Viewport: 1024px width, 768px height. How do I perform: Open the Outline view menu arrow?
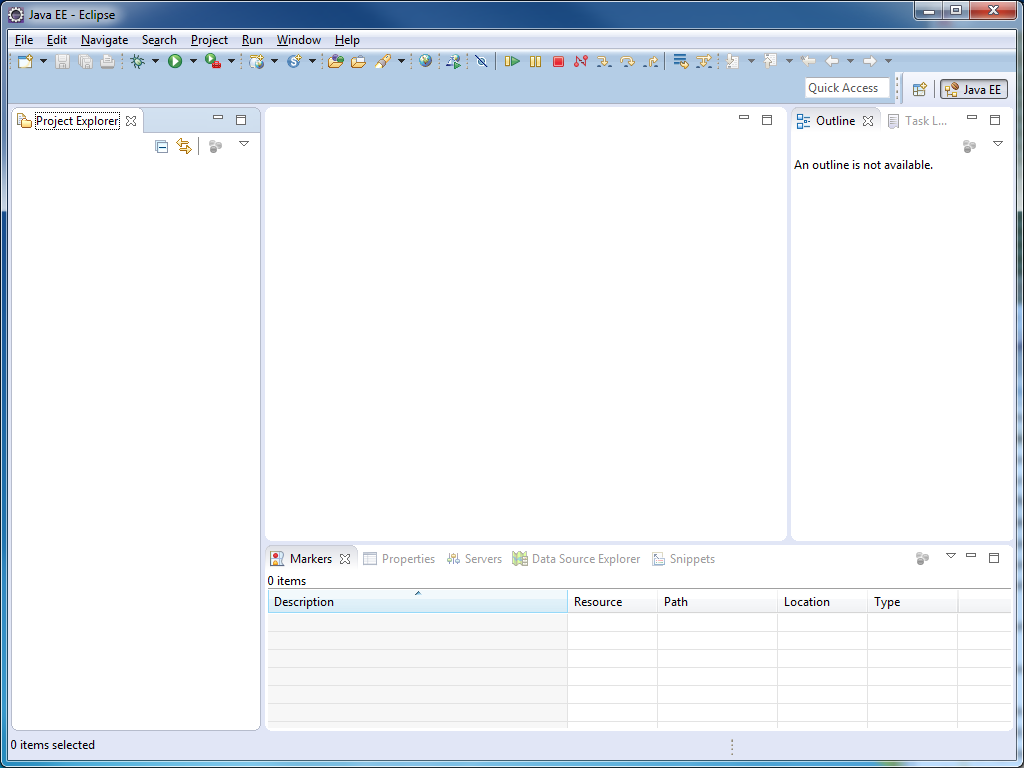pos(998,143)
